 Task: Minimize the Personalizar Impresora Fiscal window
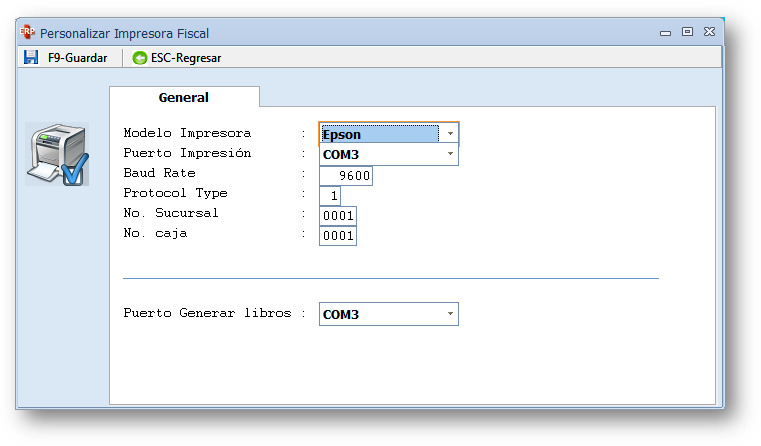click(x=665, y=32)
